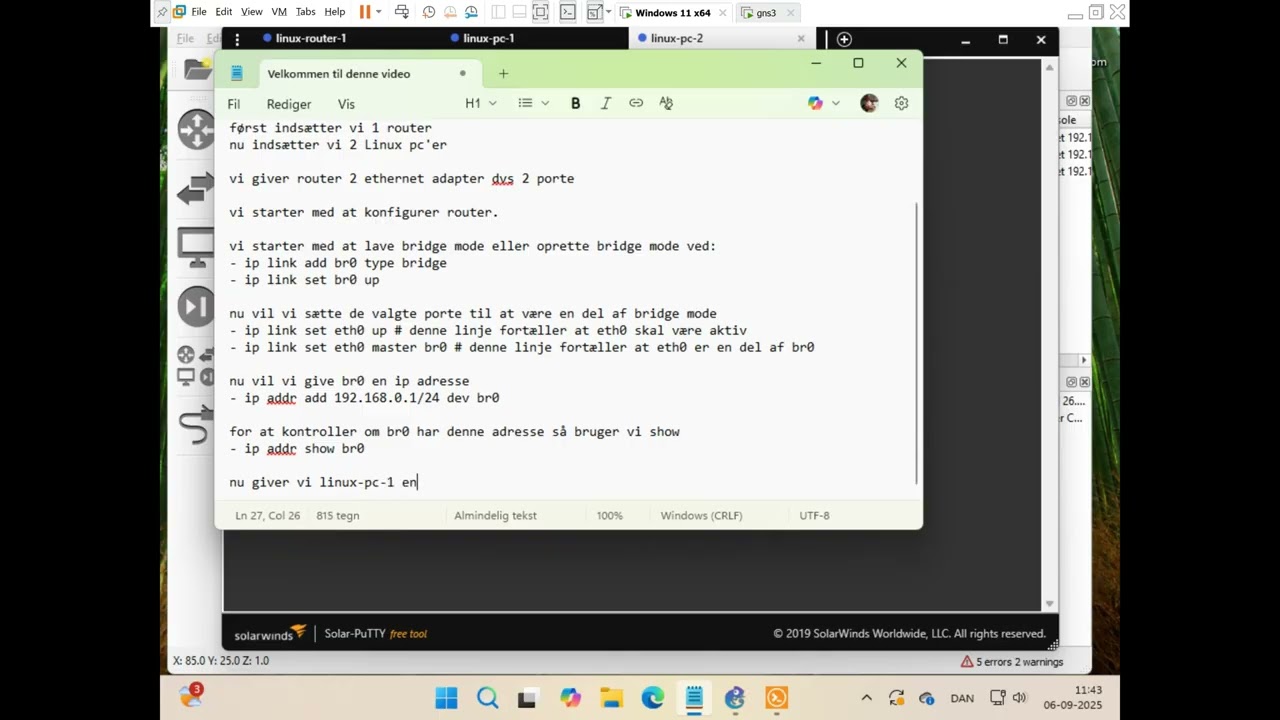Viewport: 1280px width, 720px height.
Task: Select the GNS3 end devices monitor icon
Action: 196,247
